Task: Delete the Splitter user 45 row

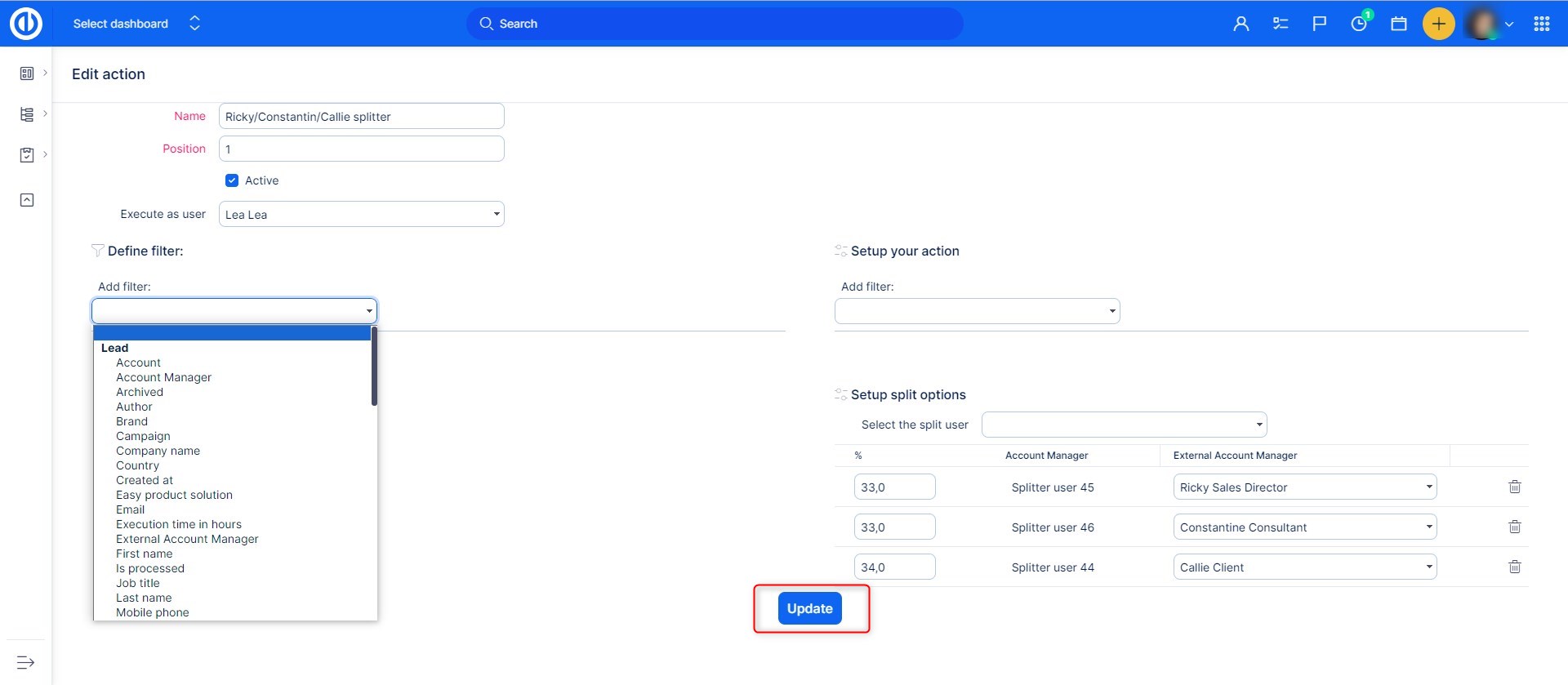Action: pyautogui.click(x=1514, y=487)
